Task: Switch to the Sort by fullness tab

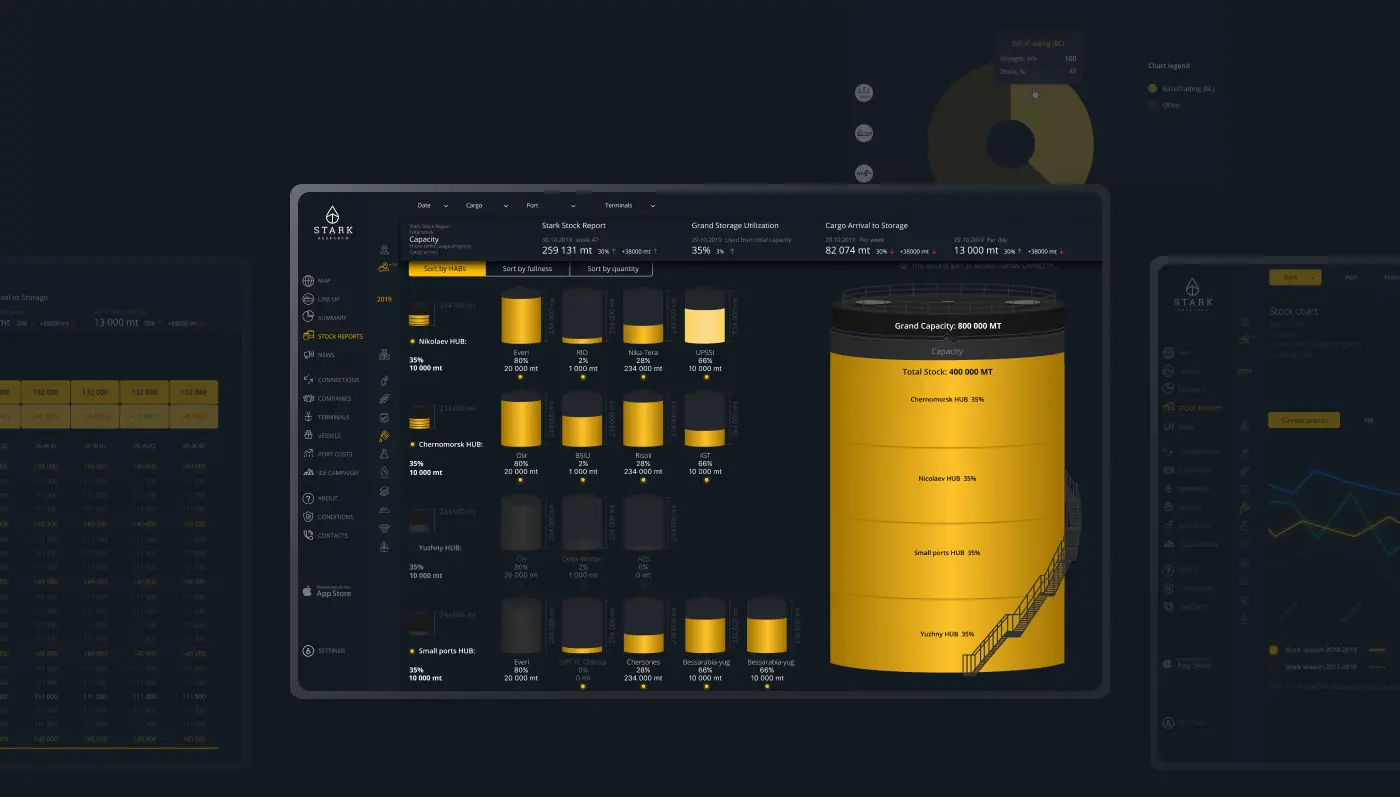Action: point(527,269)
